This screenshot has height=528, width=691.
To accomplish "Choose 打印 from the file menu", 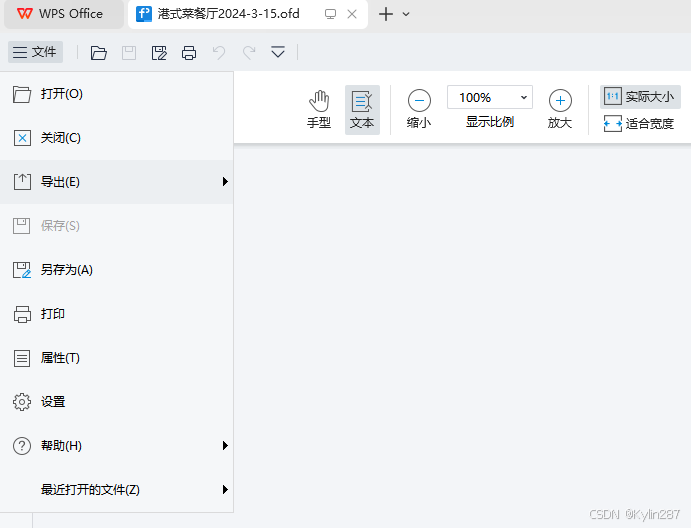I will (117, 314).
